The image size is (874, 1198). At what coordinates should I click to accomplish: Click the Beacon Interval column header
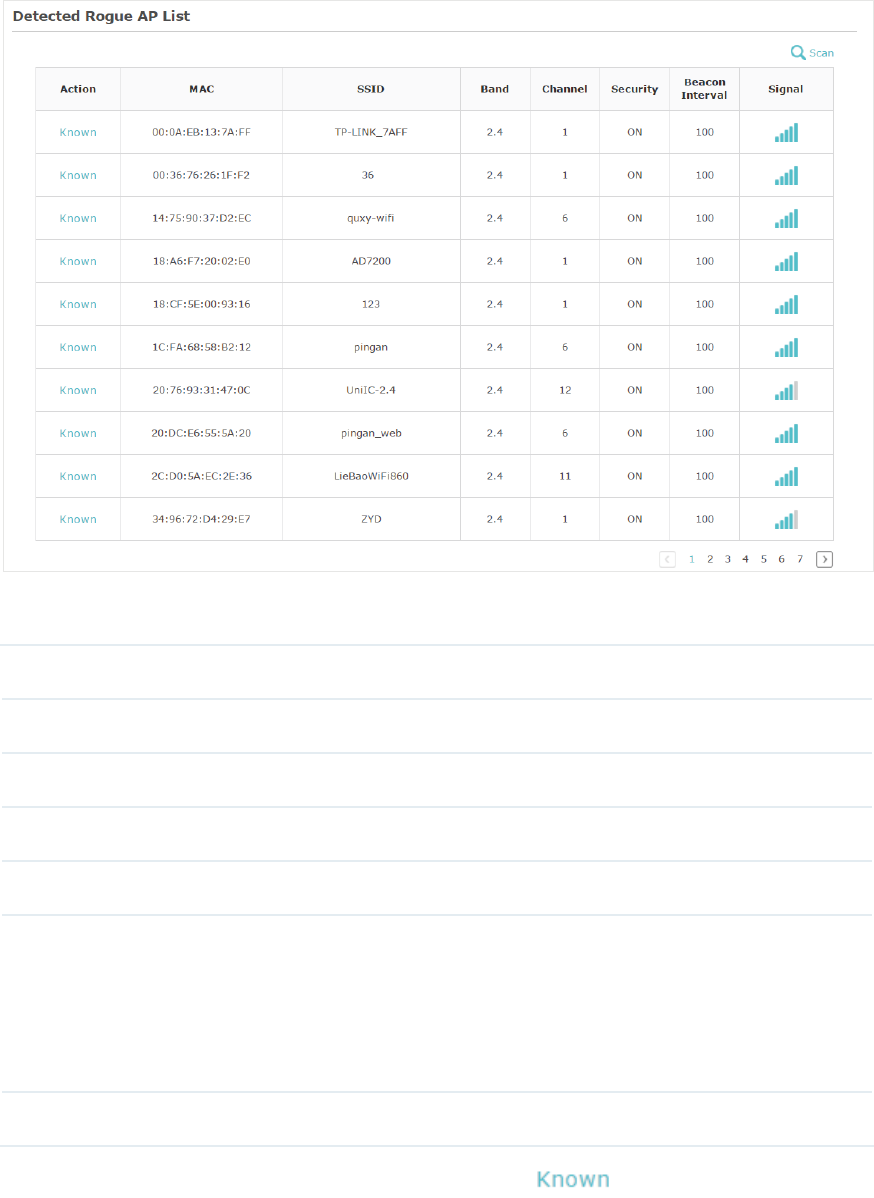click(x=704, y=89)
